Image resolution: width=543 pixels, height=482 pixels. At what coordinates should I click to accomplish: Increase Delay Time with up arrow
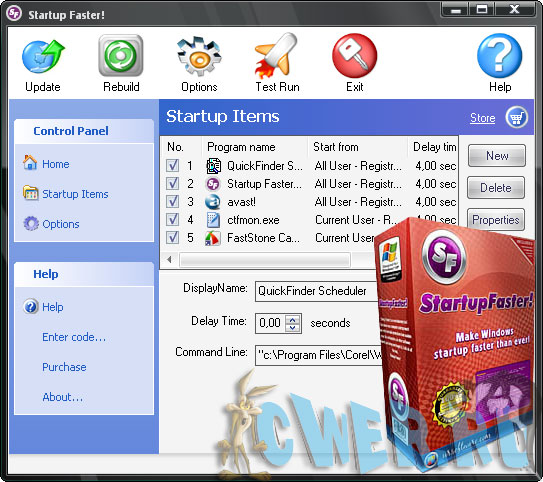[293, 319]
